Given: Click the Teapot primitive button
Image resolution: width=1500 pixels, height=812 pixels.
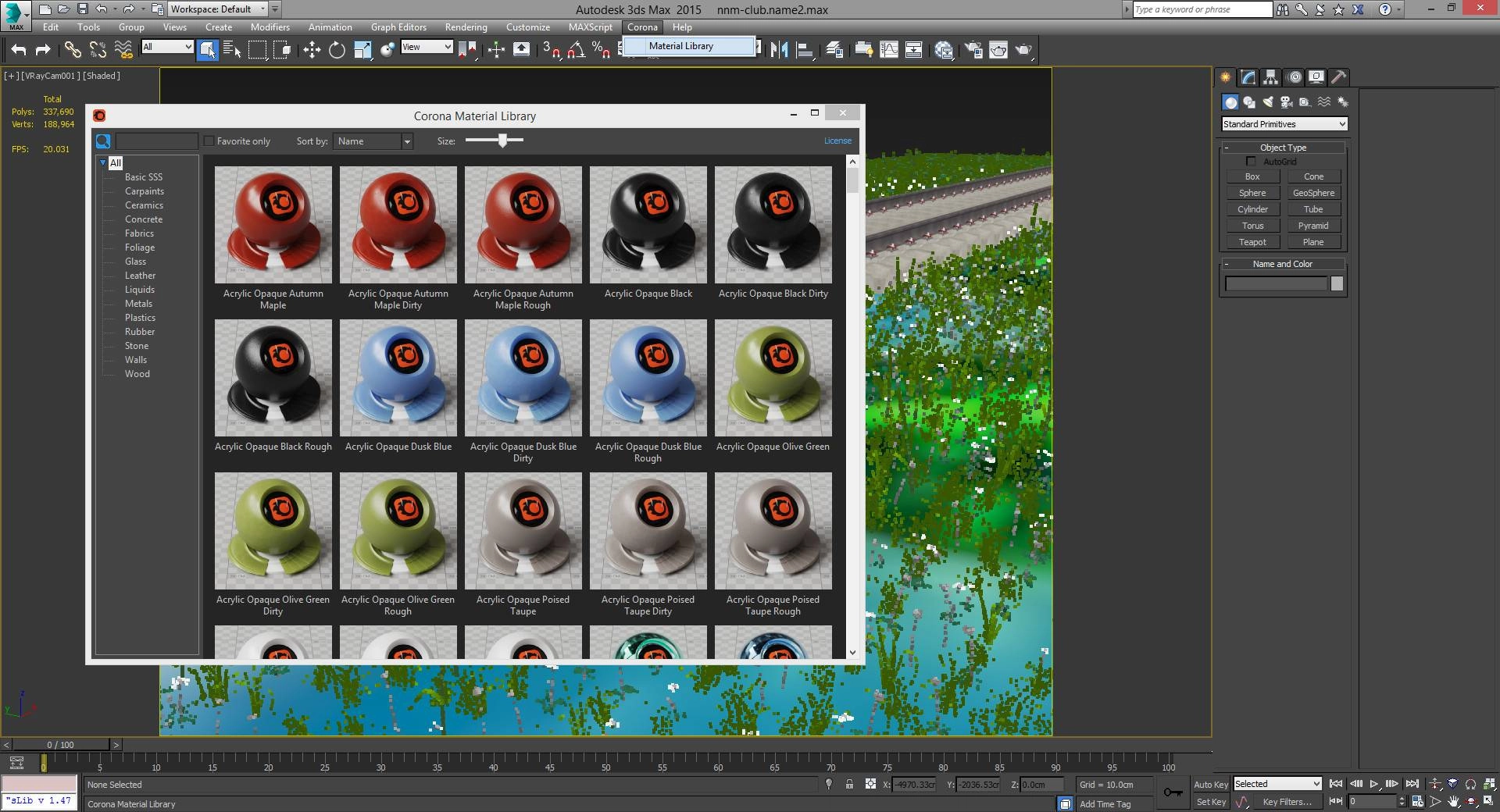Looking at the screenshot, I should pyautogui.click(x=1252, y=242).
